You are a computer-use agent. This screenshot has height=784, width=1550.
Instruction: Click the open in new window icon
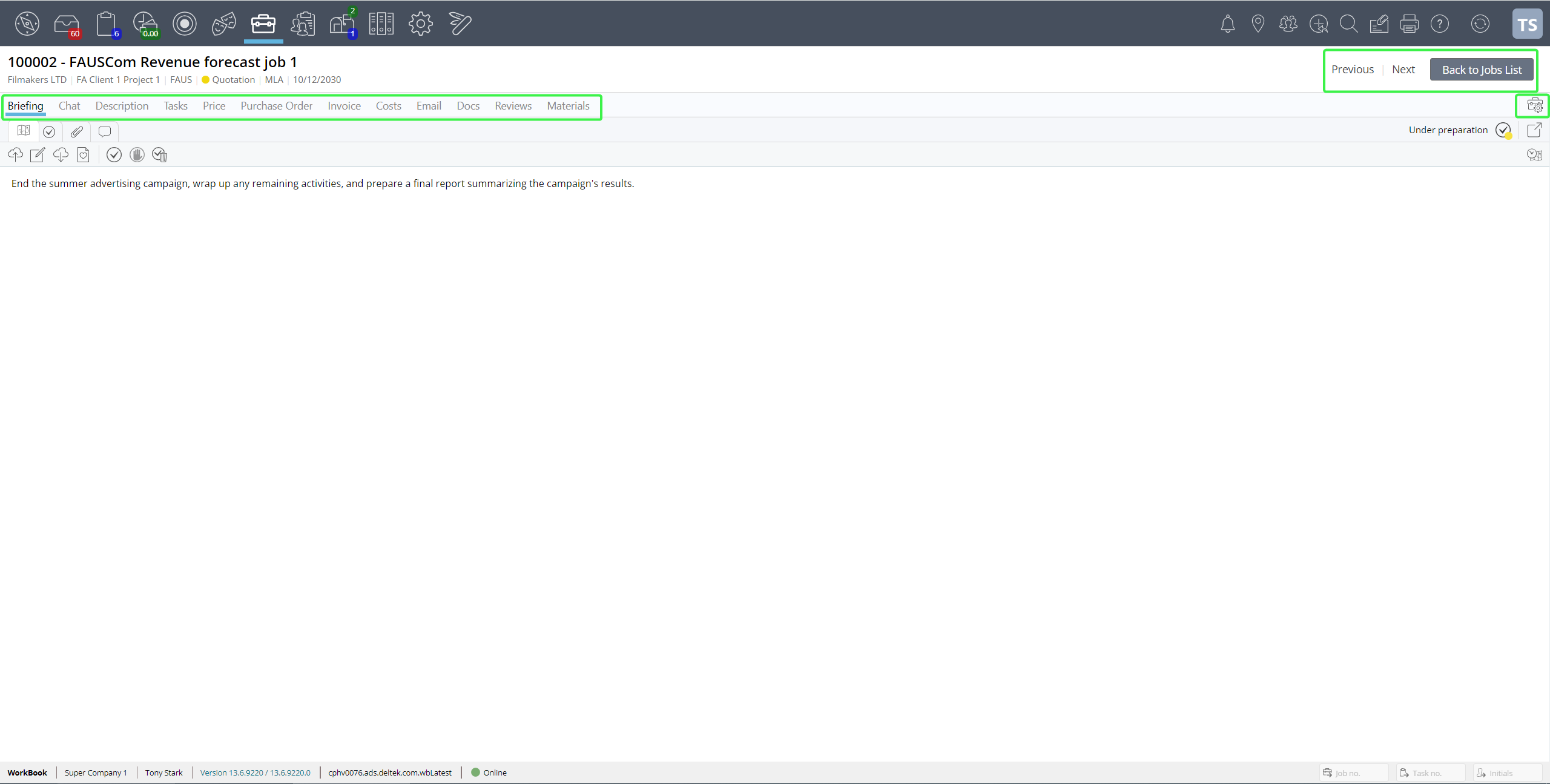pos(1535,130)
